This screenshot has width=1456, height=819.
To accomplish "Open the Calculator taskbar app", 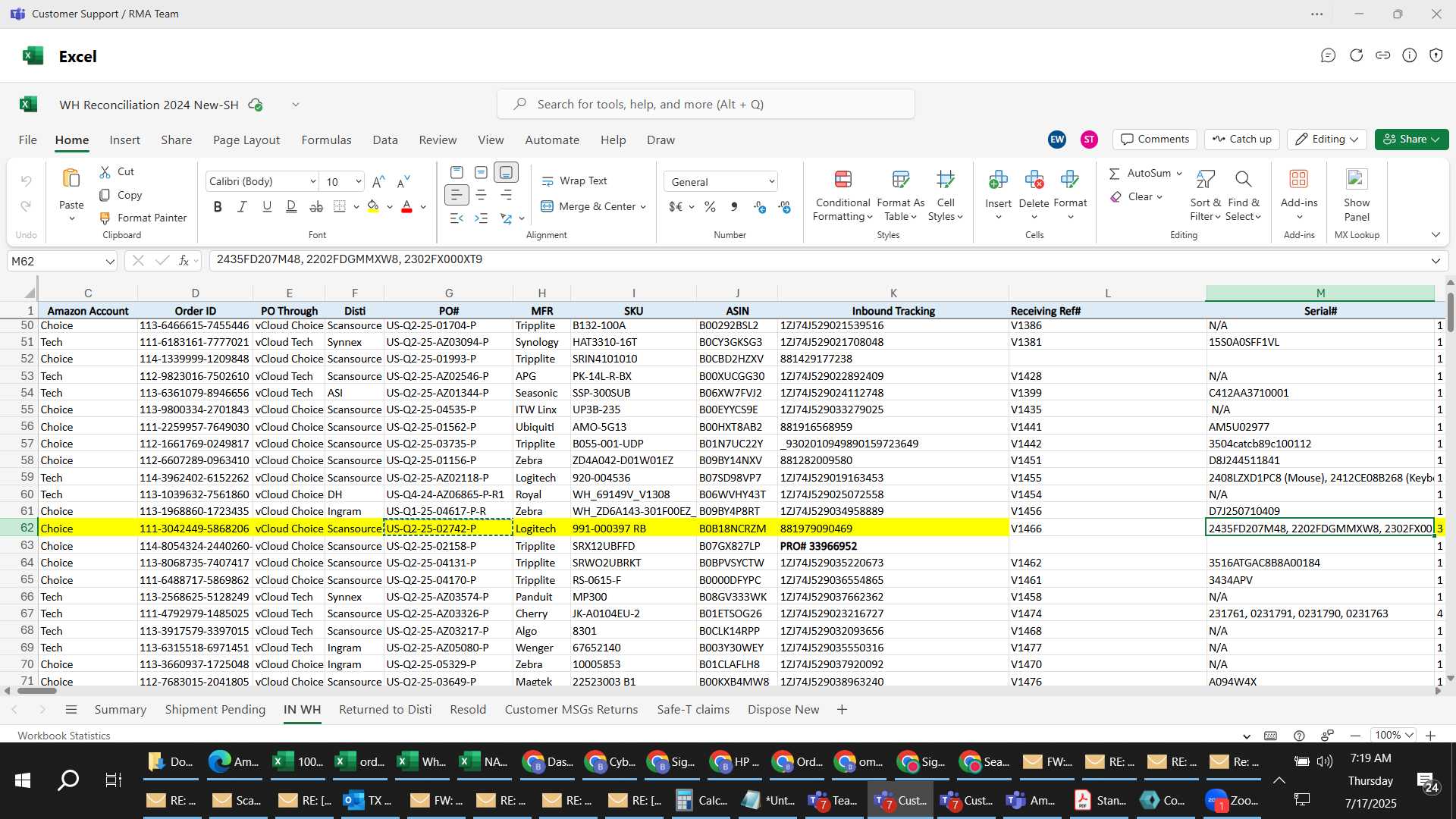I will pyautogui.click(x=702, y=801).
